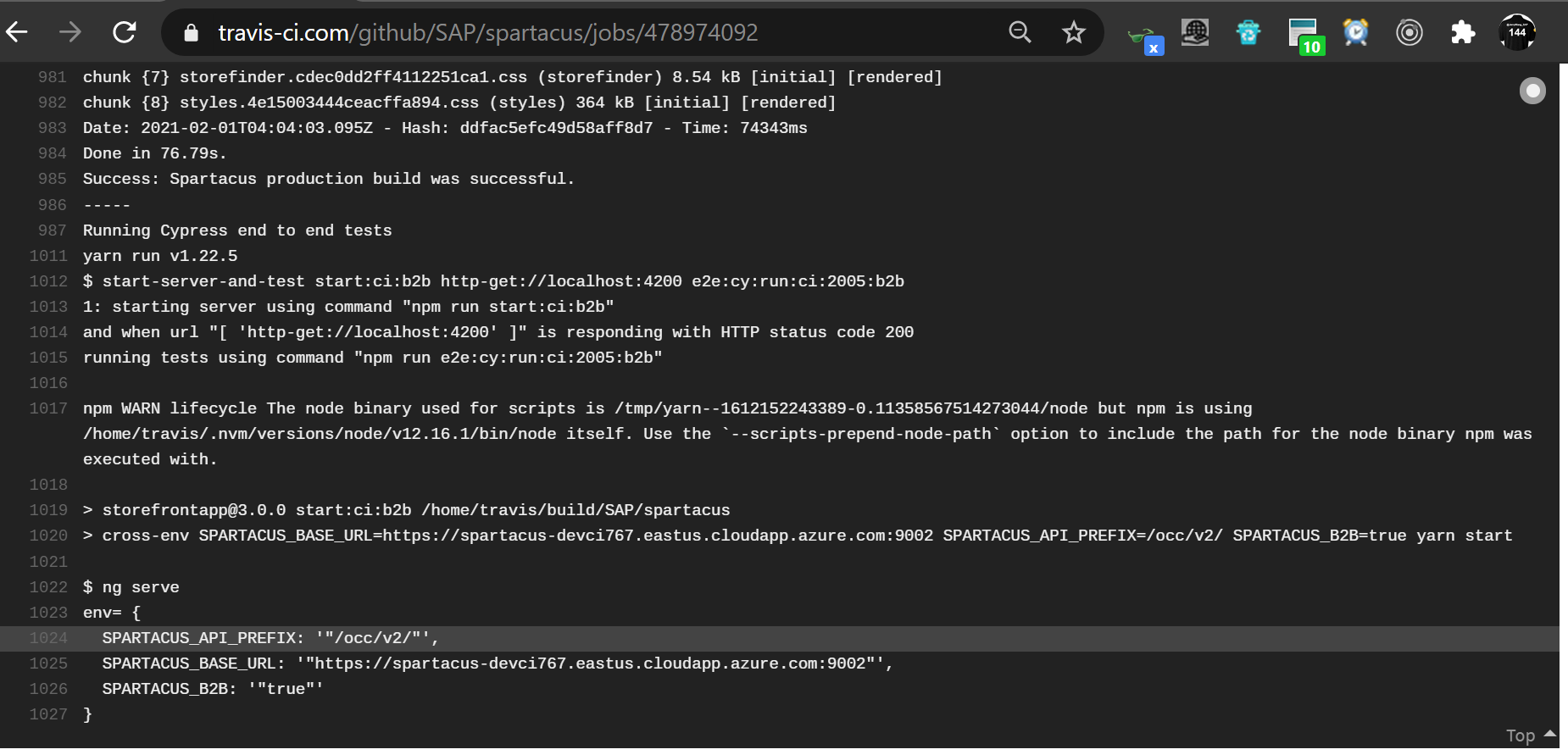
Task: Open the alarm clock extension icon
Action: click(x=1356, y=33)
